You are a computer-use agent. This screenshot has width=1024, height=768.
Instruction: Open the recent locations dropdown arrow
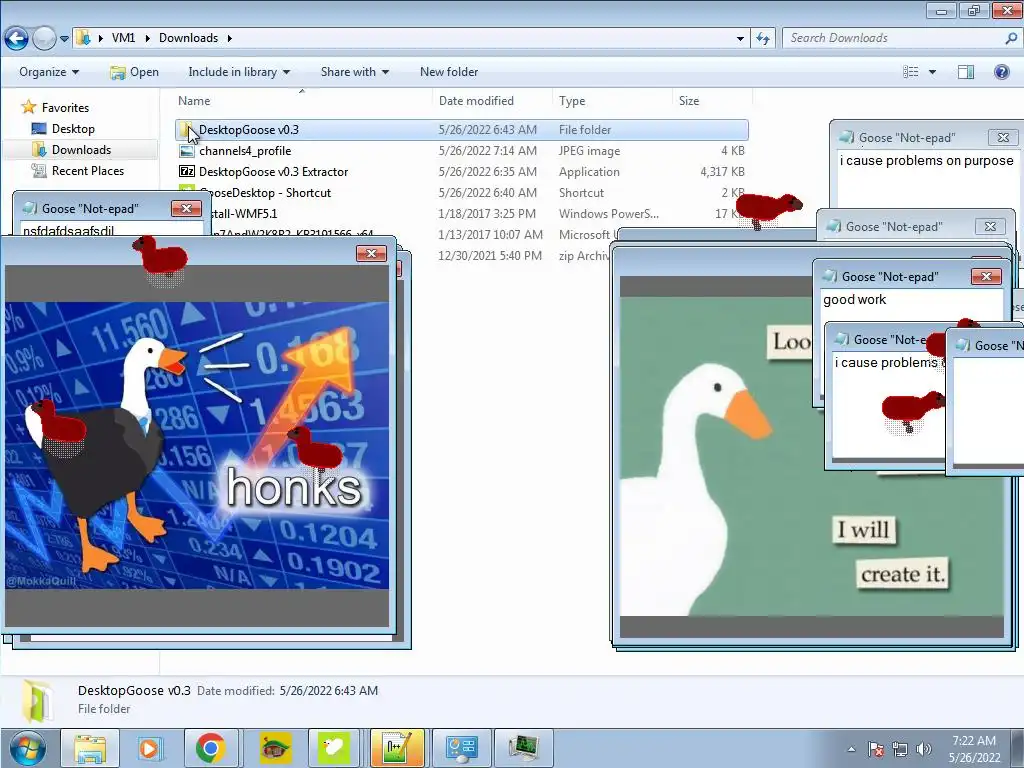click(x=64, y=39)
